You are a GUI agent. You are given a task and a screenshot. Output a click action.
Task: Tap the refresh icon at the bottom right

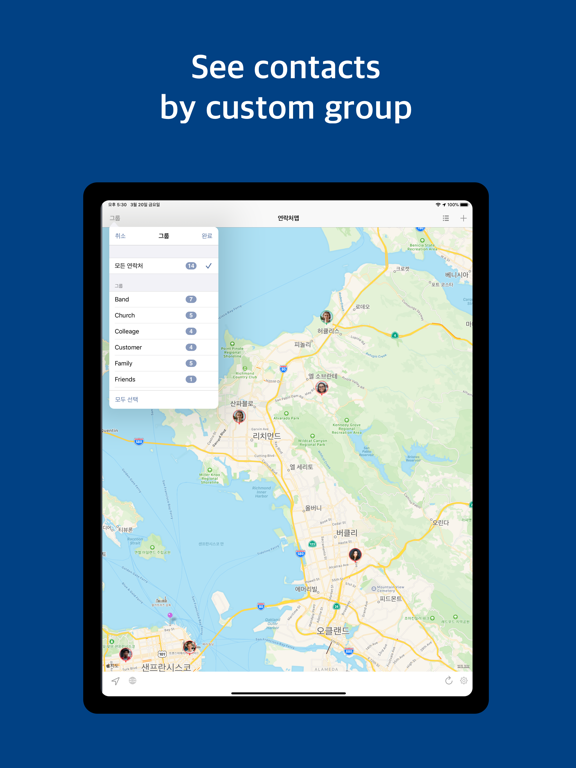click(448, 680)
